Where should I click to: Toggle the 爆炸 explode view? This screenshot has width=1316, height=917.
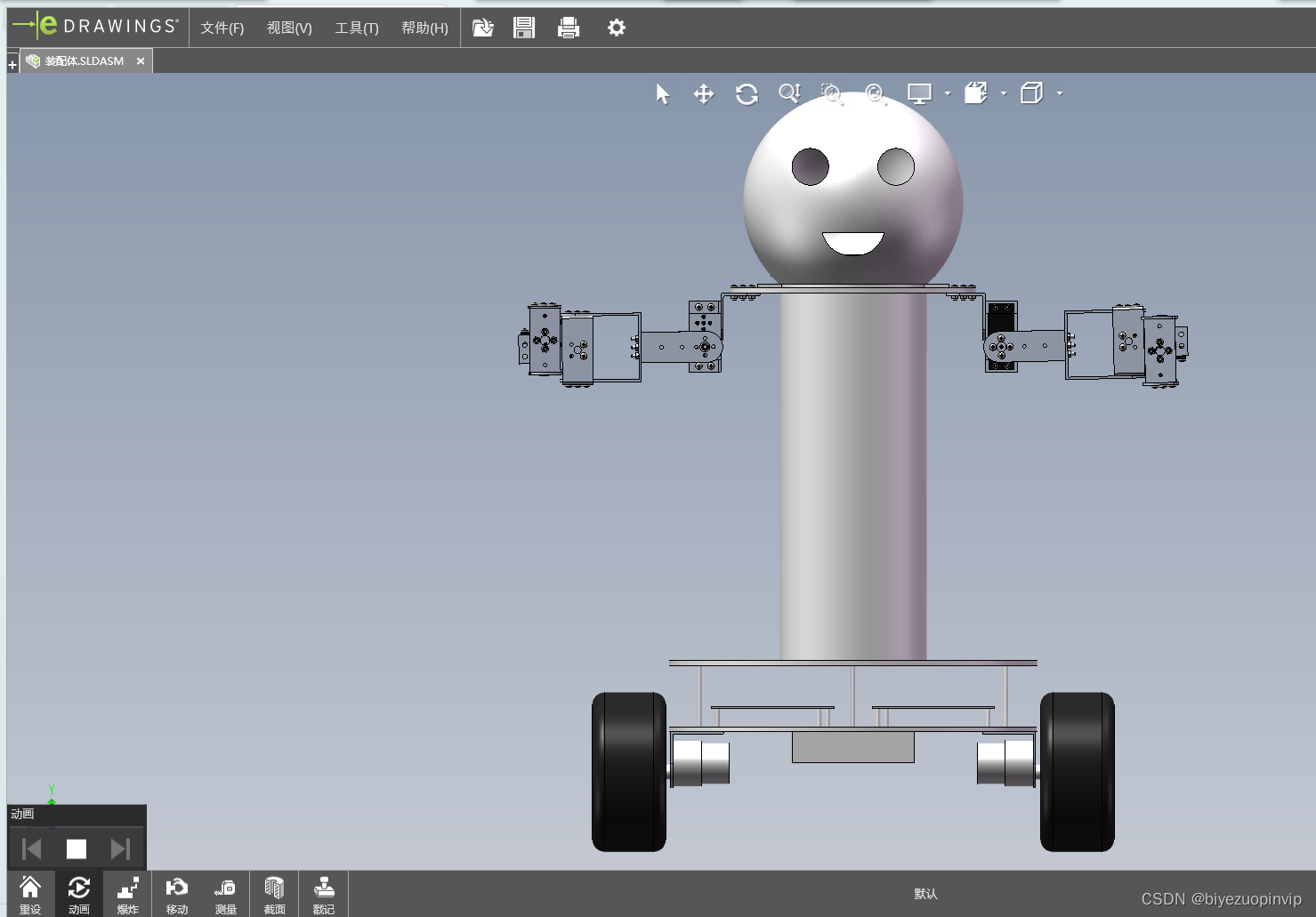coord(128,895)
